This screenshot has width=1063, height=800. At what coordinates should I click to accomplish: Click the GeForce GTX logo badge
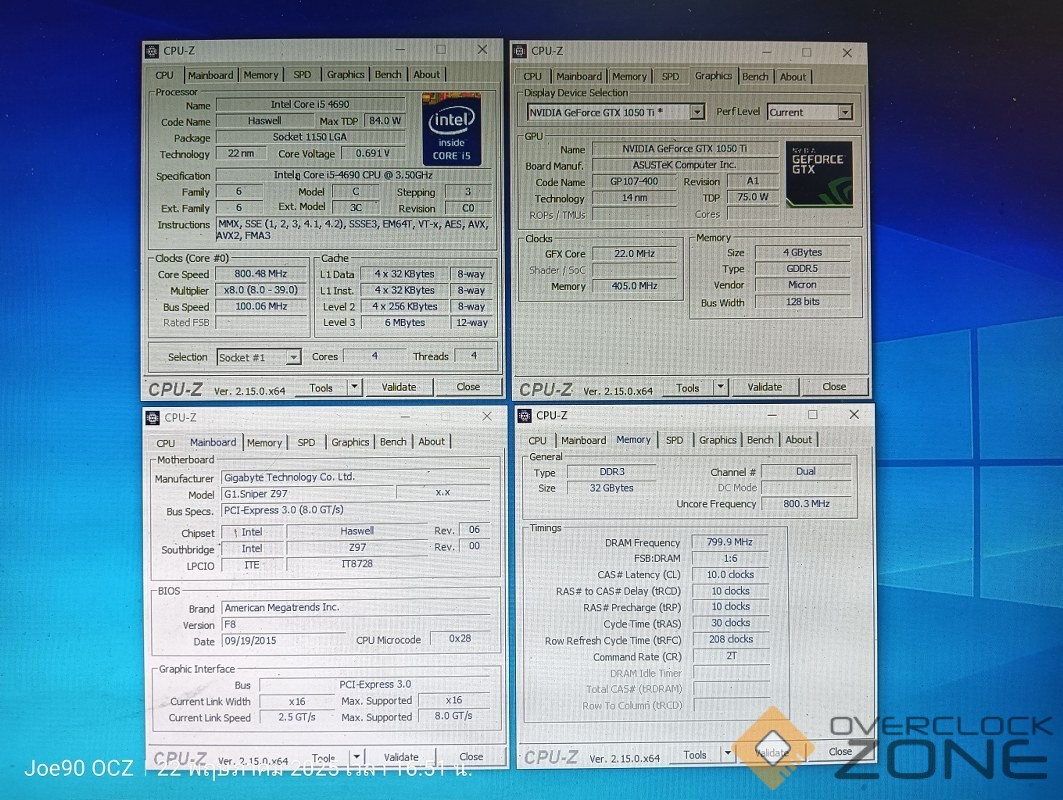[x=819, y=174]
